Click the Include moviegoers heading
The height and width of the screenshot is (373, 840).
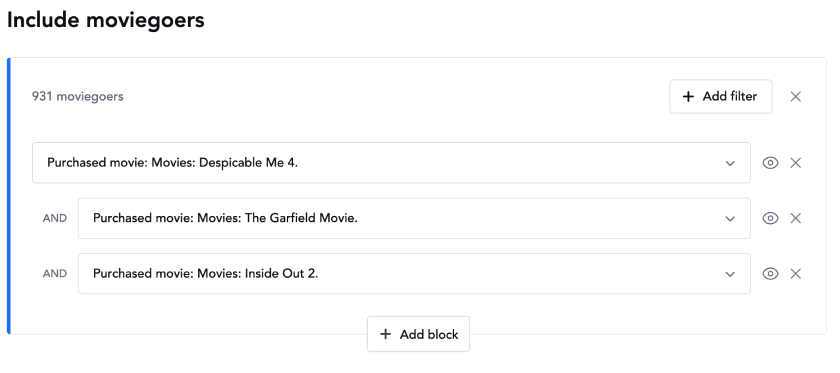106,20
